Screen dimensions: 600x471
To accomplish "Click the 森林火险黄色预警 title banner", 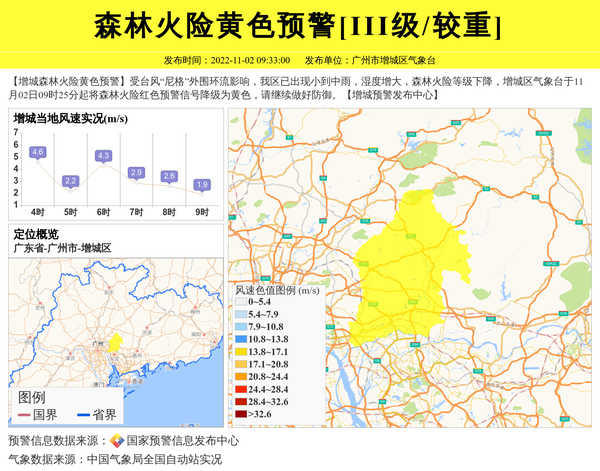I will (x=300, y=26).
